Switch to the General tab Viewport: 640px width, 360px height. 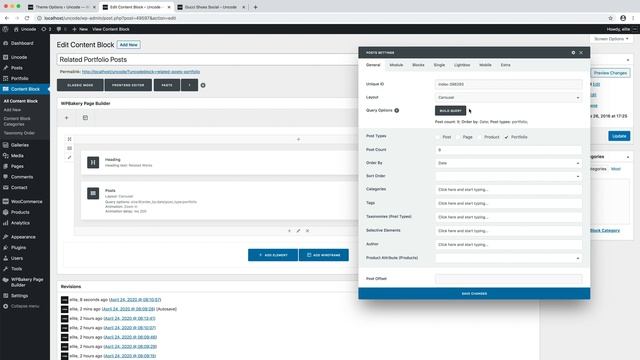click(x=373, y=65)
